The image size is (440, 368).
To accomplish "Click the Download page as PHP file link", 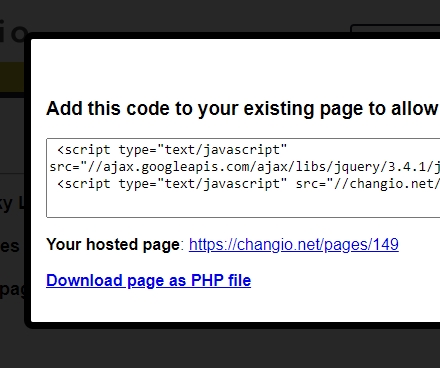I will [x=149, y=281].
